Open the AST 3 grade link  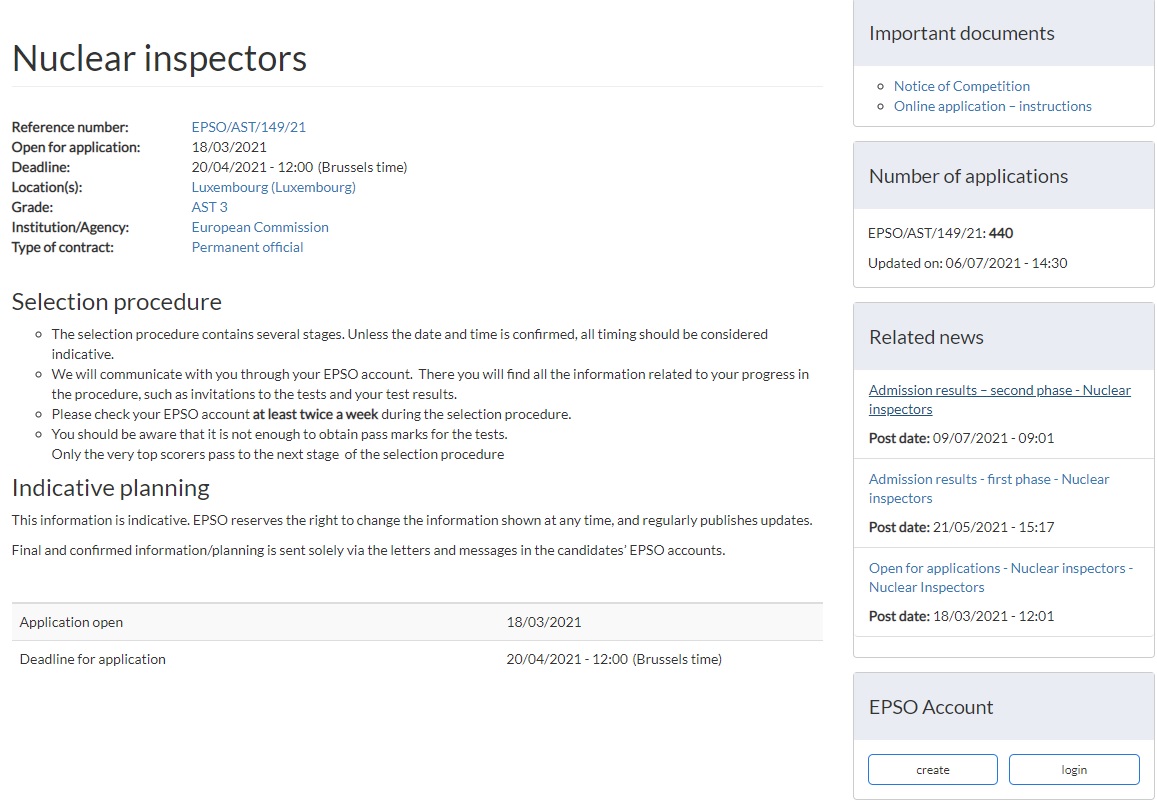[x=209, y=207]
